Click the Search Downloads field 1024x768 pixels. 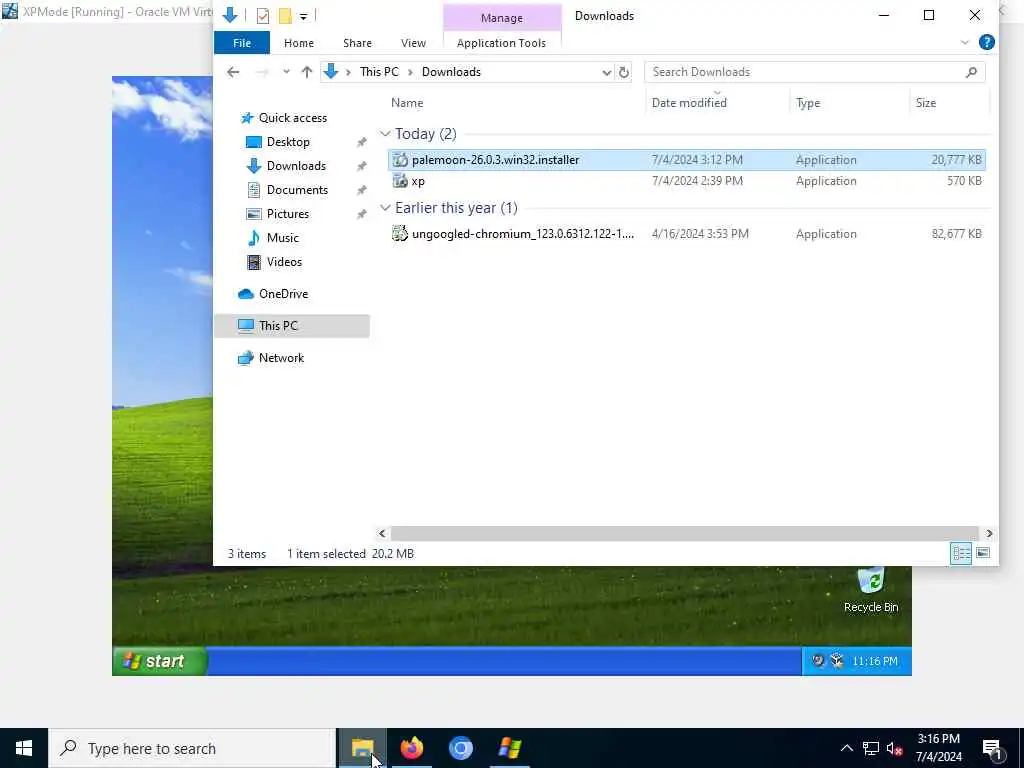pyautogui.click(x=814, y=72)
